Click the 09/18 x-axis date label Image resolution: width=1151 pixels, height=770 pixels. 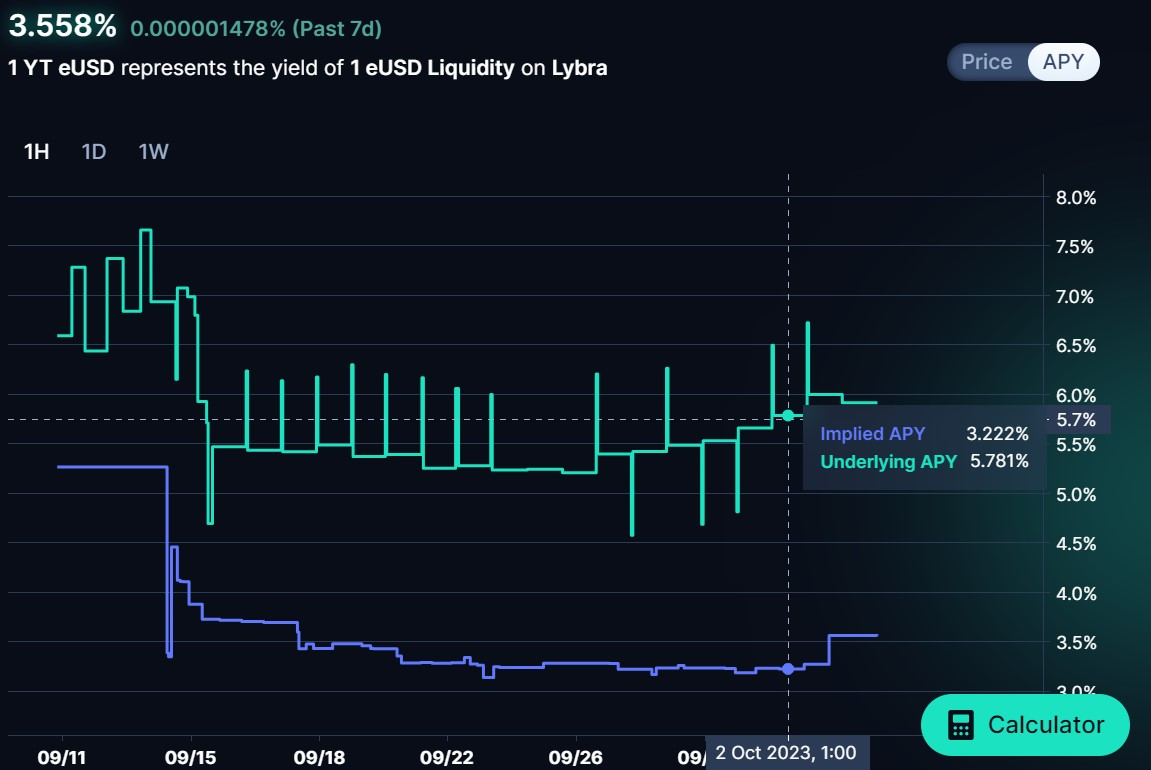point(319,758)
